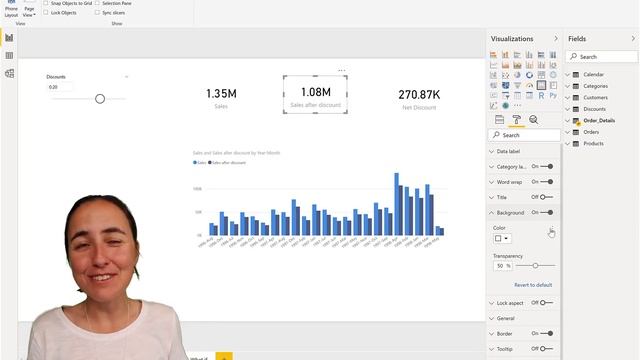This screenshot has height=360, width=640.
Task: Choose the R script visual
Action: 541,96
